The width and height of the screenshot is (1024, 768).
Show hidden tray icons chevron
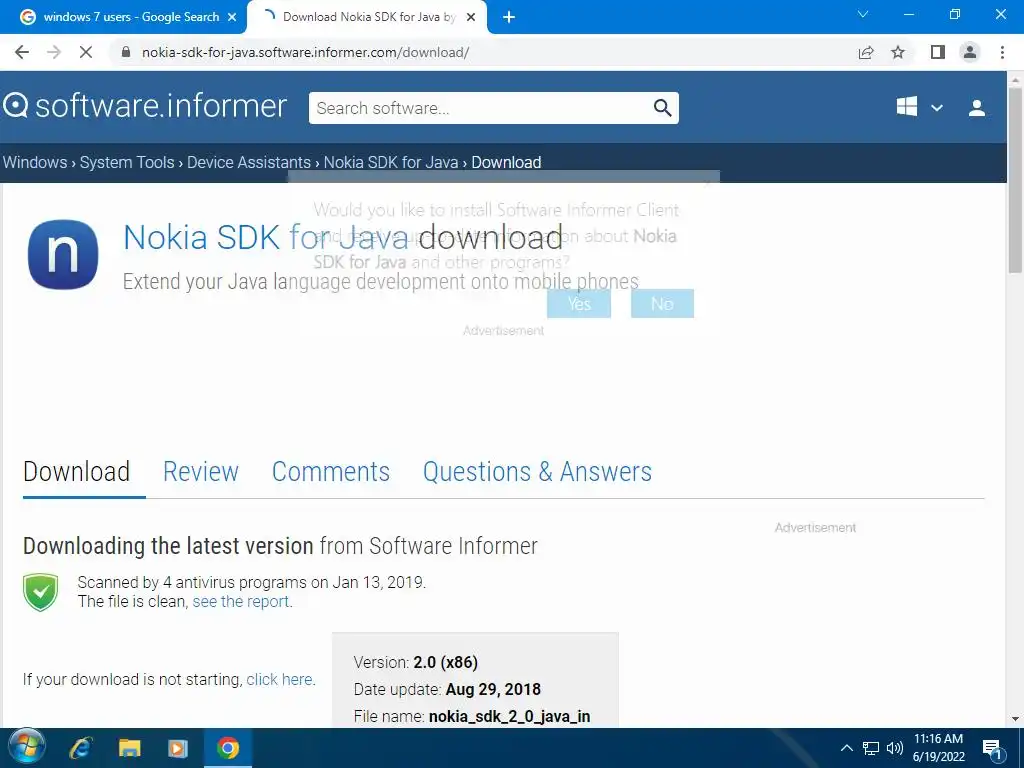pos(846,748)
